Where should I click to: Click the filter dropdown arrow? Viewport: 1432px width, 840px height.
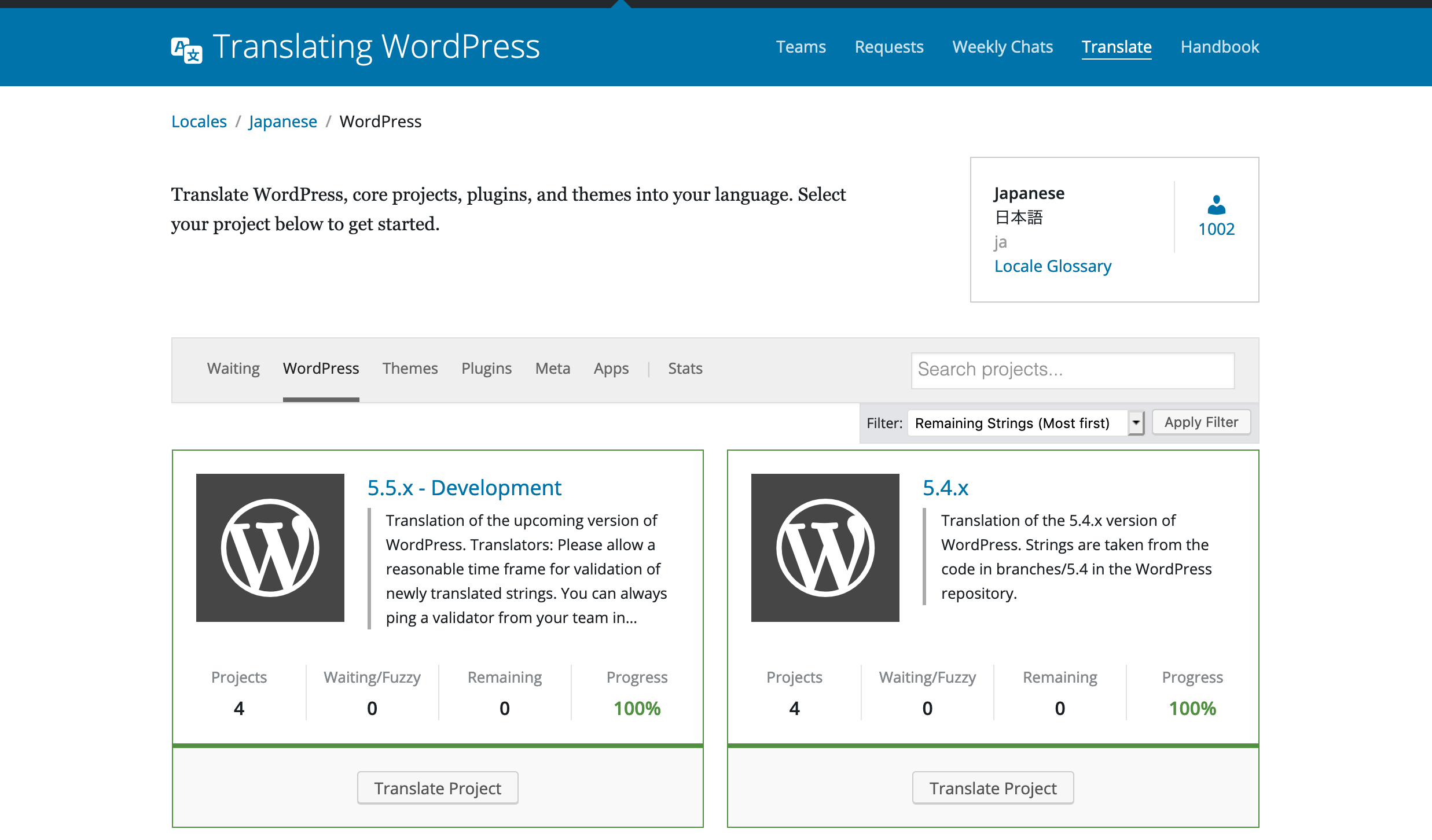[1136, 423]
